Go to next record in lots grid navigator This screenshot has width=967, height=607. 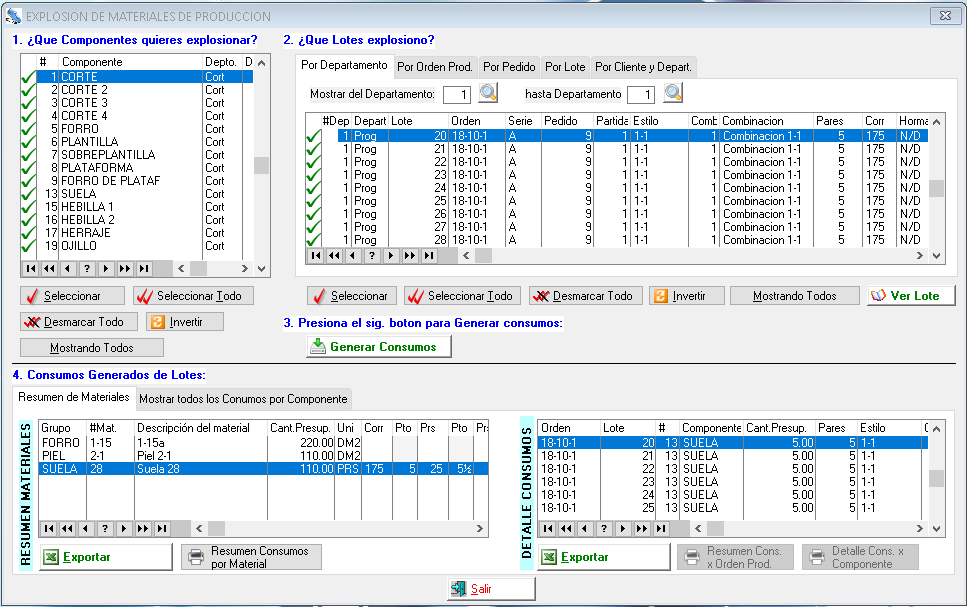(391, 256)
